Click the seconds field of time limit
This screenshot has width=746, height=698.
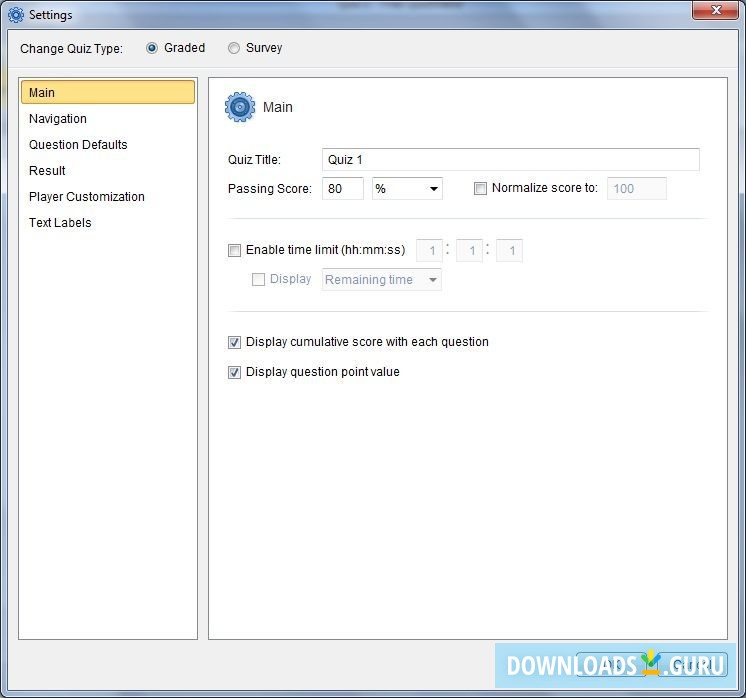(509, 250)
